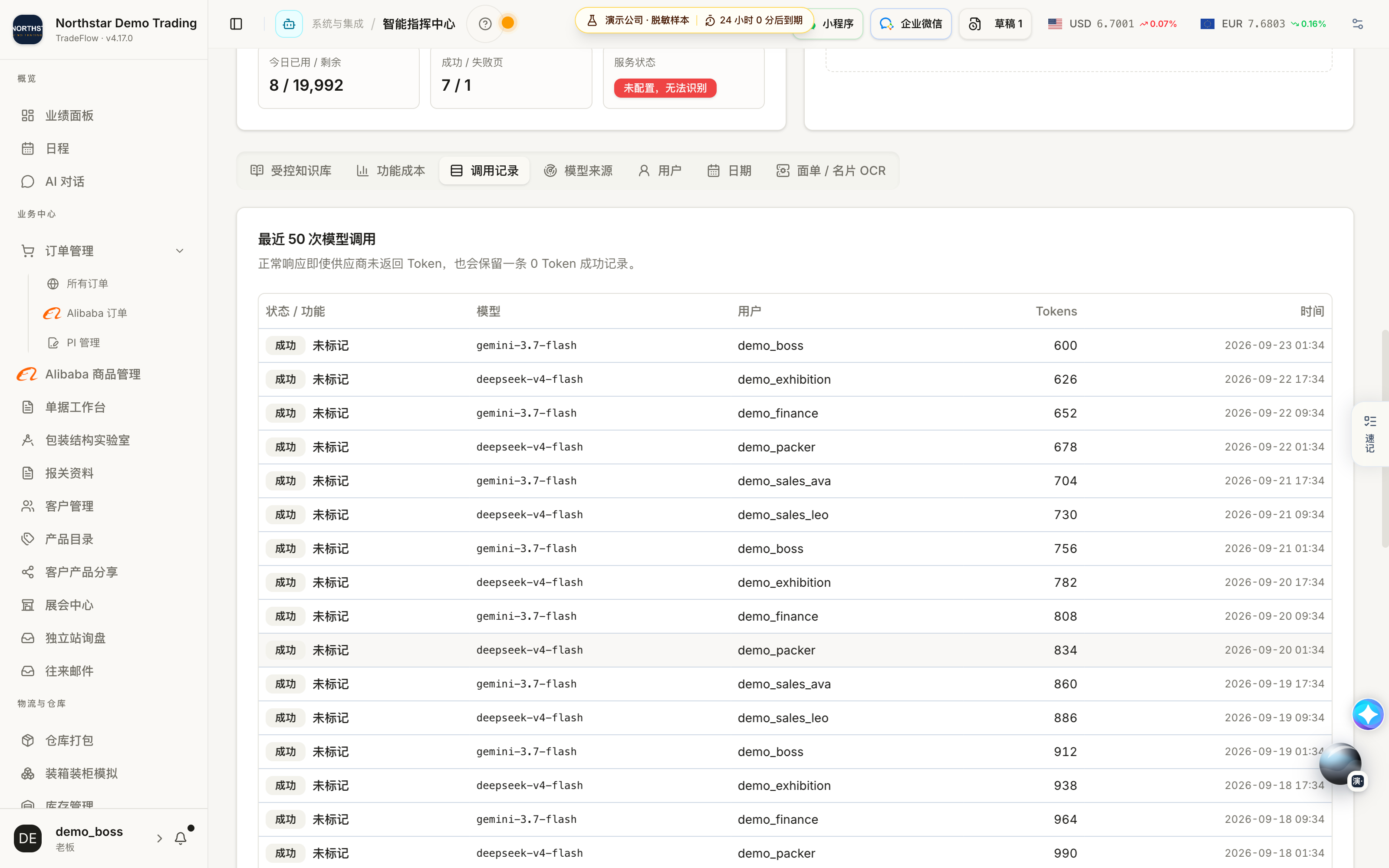
Task: Click the 小程序 button
Action: [837, 23]
